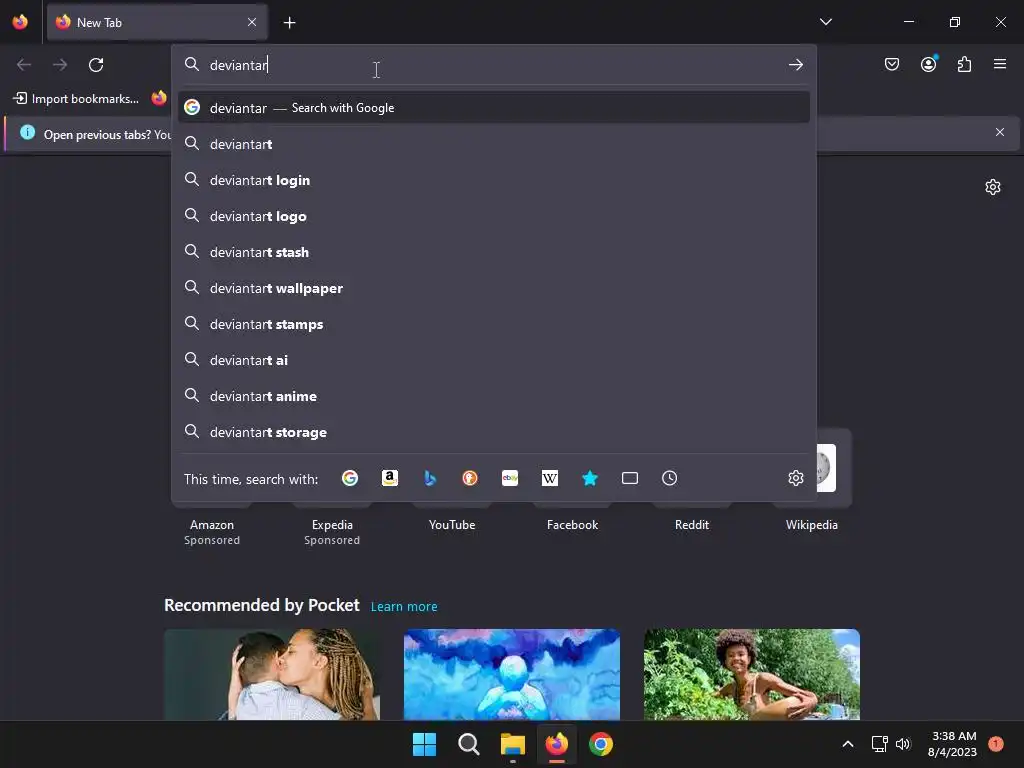Open the taskbar clock and date
Viewport: 1024px width, 768px height.
(952, 744)
